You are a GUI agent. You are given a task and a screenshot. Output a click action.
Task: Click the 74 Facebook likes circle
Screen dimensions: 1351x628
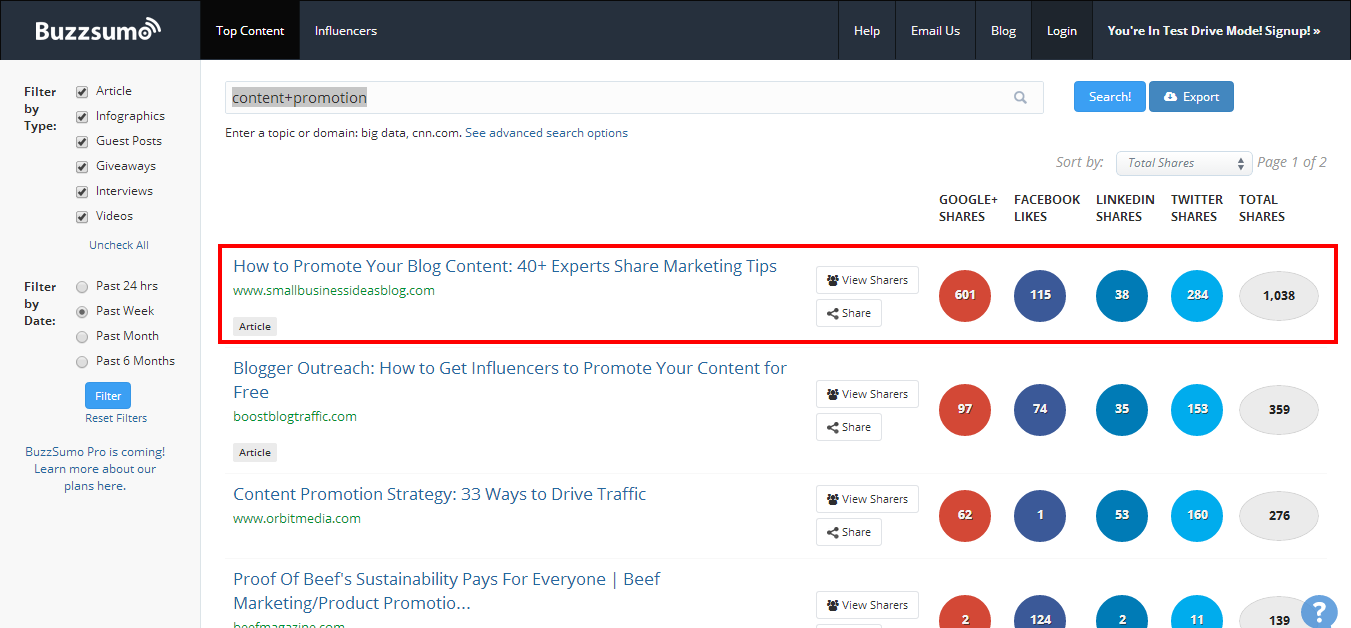(1040, 409)
